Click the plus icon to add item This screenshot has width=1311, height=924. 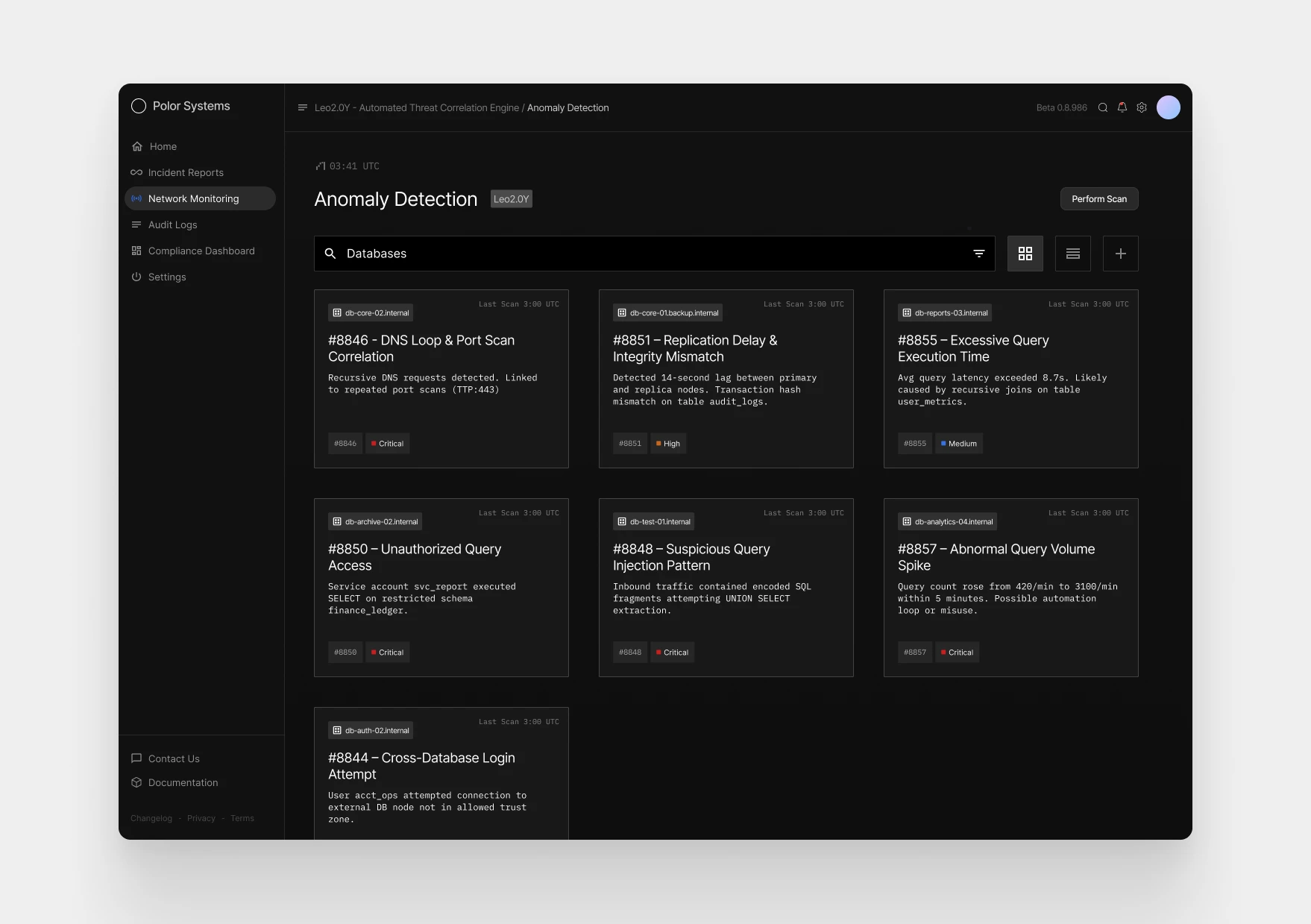1120,254
